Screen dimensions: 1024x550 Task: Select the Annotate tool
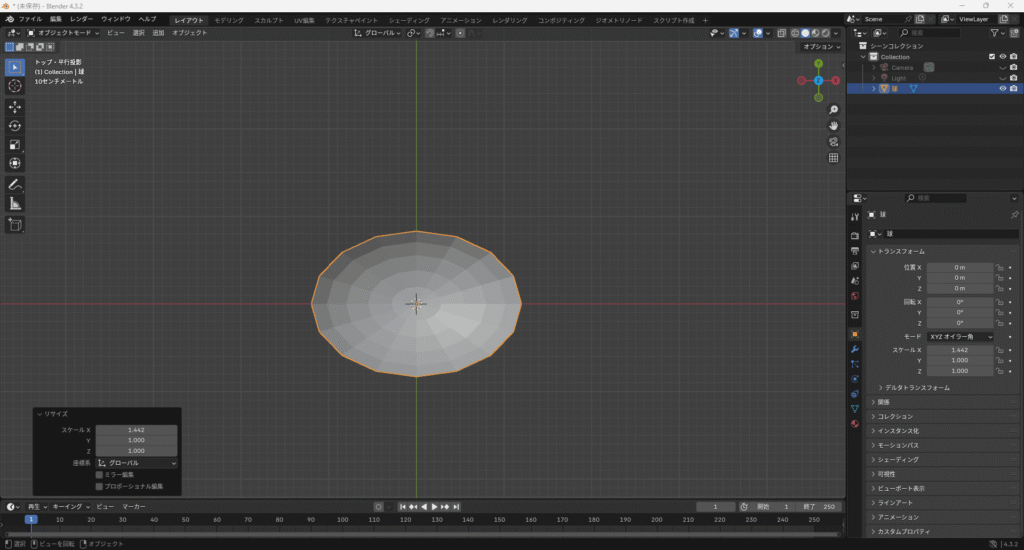click(15, 185)
